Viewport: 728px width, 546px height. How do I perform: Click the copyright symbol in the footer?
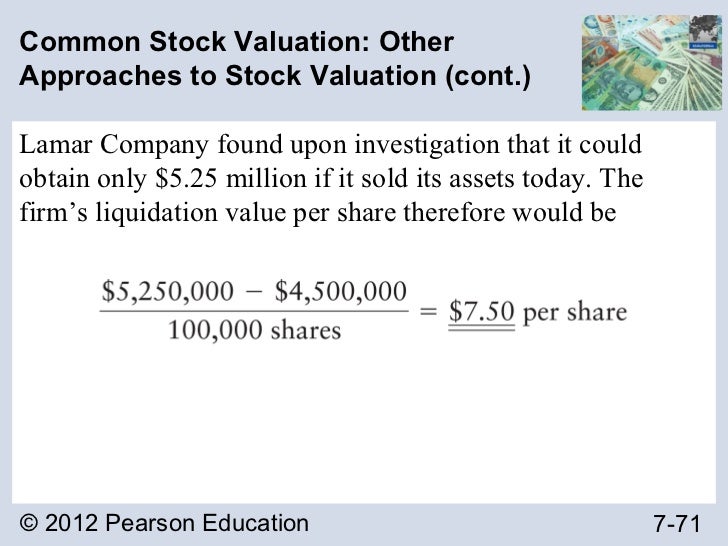coord(28,522)
